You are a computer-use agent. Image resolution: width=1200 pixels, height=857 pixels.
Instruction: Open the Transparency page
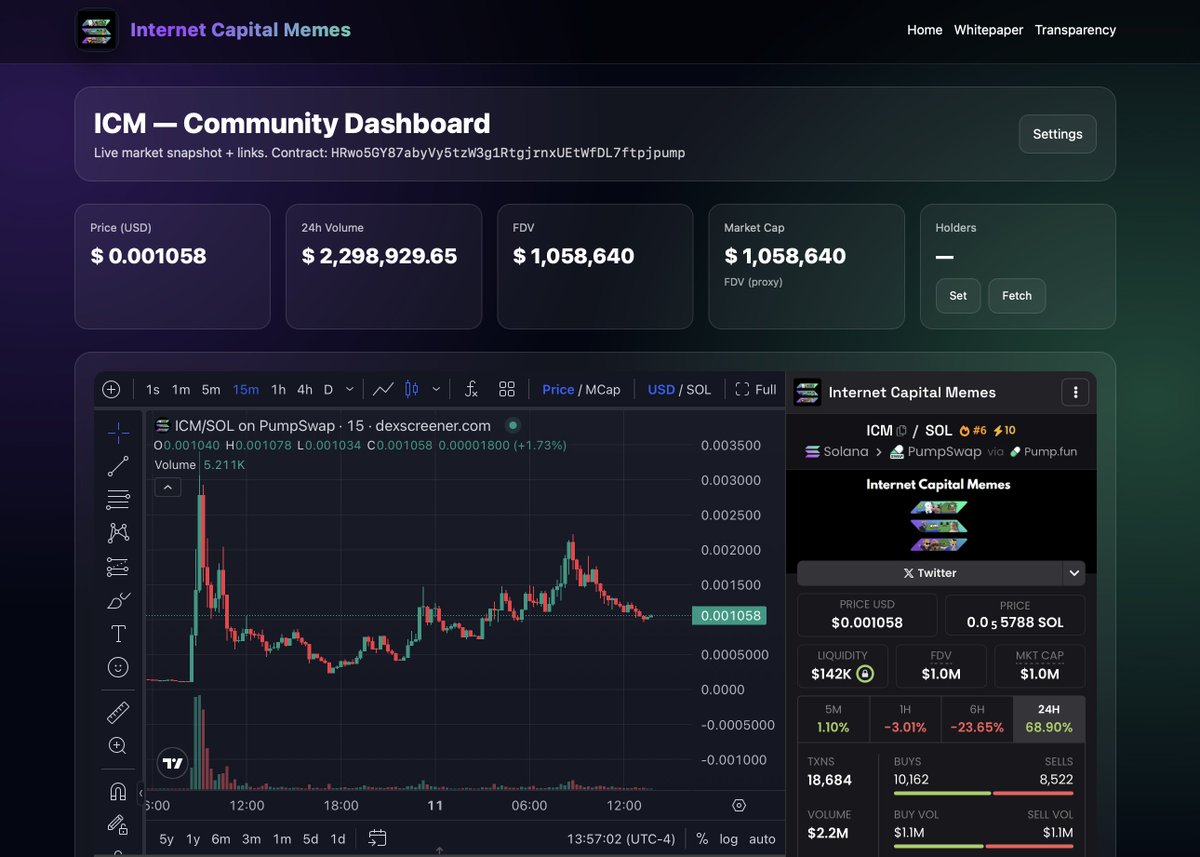pos(1076,30)
